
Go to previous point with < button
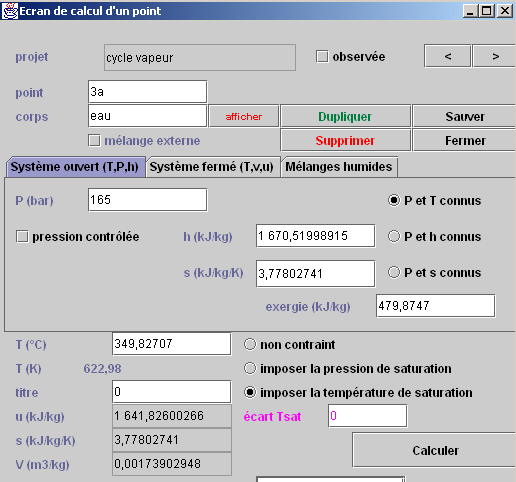[x=448, y=56]
